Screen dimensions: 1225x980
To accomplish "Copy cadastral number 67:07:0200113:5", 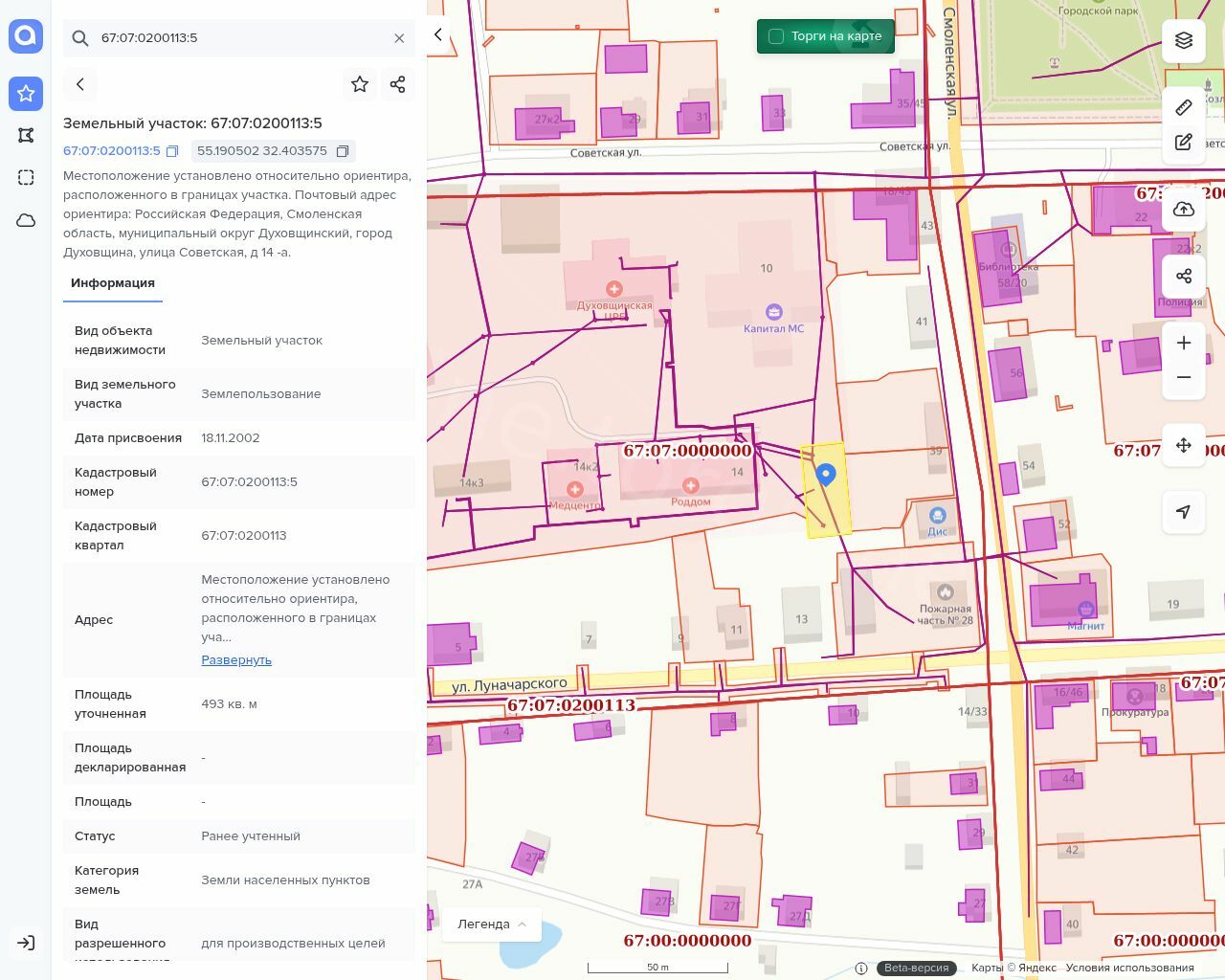I will 172,151.
